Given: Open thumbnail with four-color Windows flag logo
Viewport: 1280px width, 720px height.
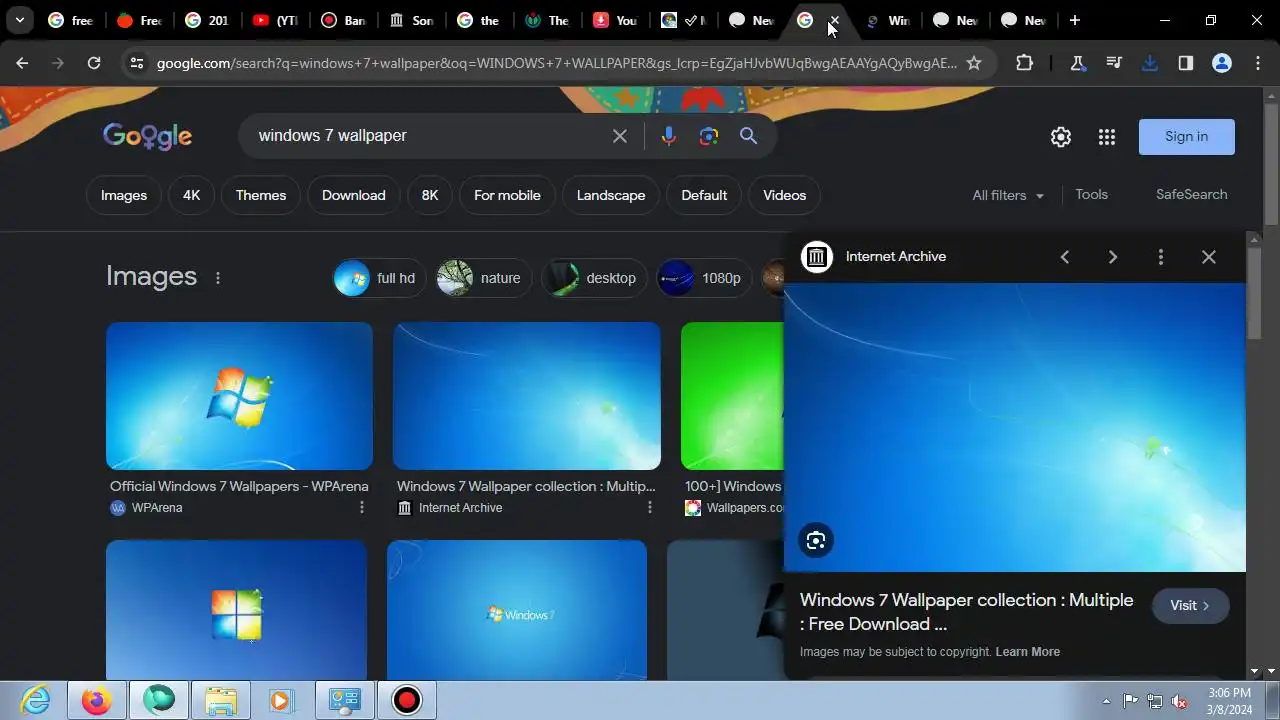Looking at the screenshot, I should (x=236, y=610).
